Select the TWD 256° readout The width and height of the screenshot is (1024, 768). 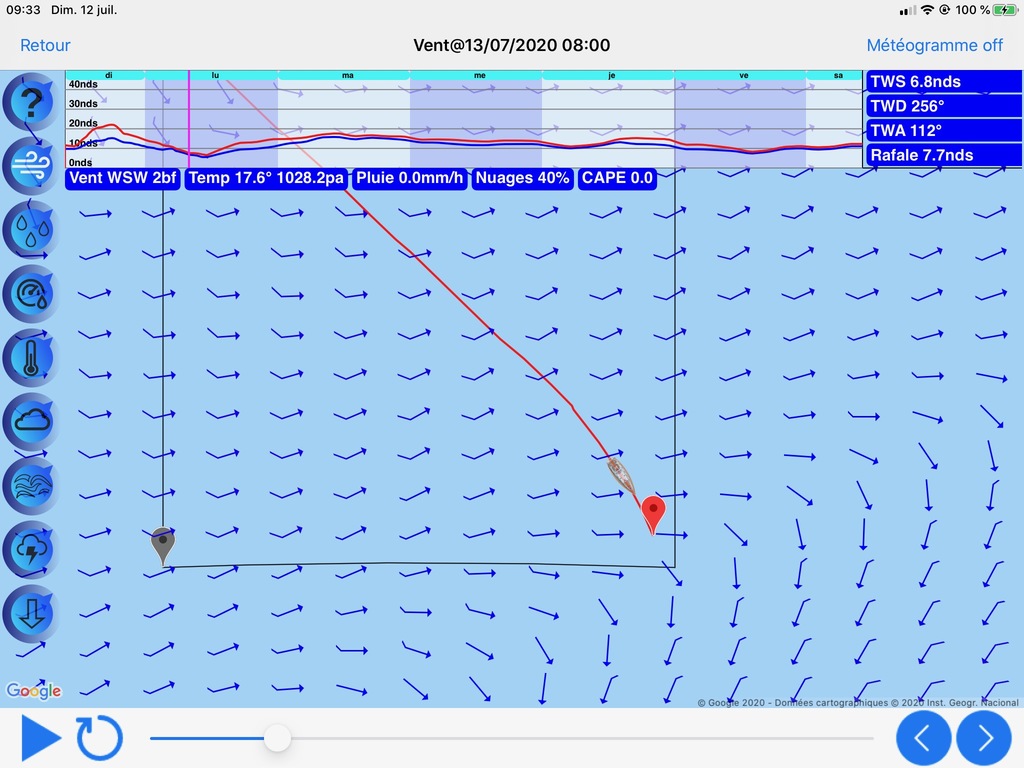944,106
